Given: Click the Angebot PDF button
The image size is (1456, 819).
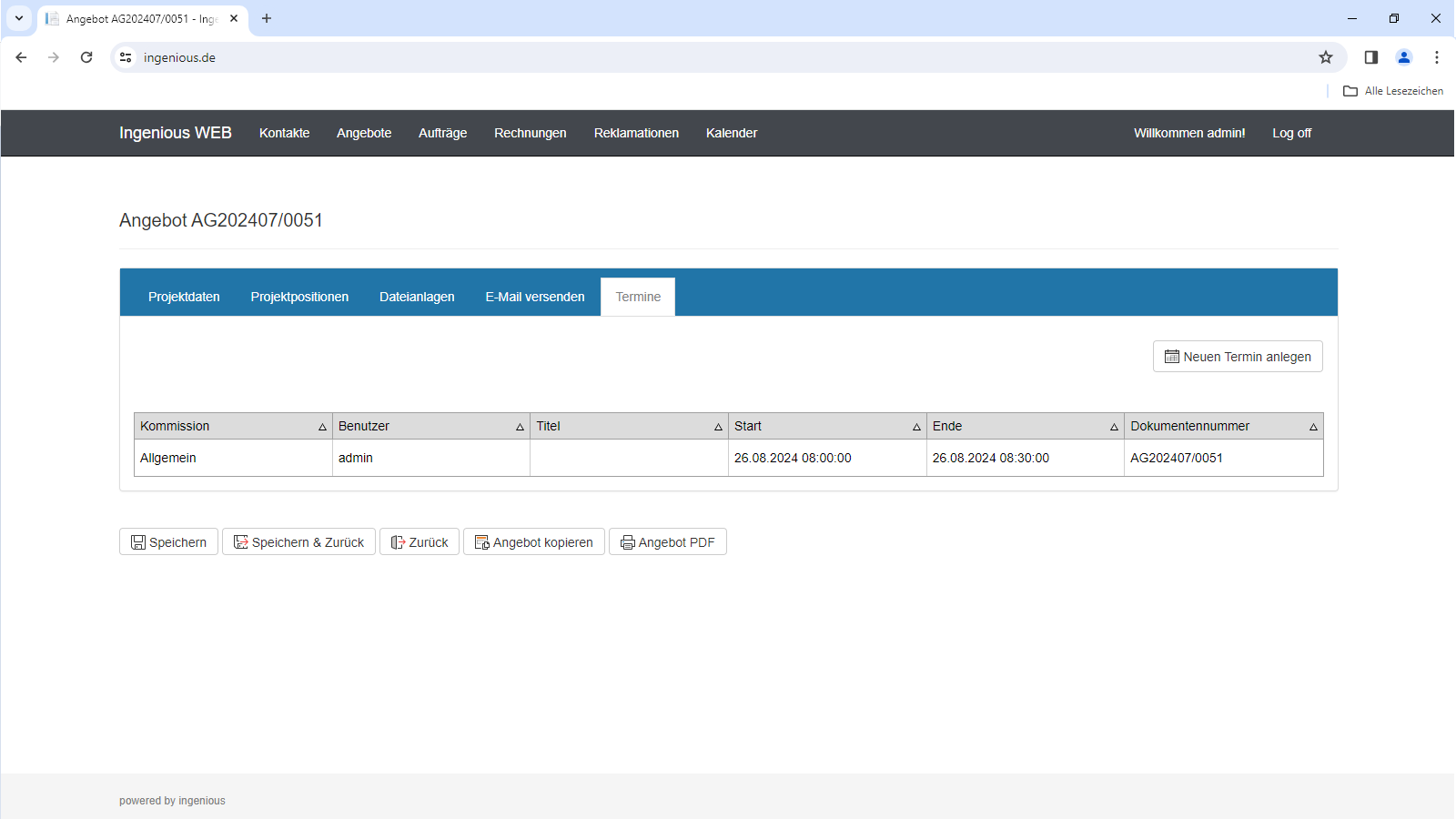Looking at the screenshot, I should pos(668,541).
